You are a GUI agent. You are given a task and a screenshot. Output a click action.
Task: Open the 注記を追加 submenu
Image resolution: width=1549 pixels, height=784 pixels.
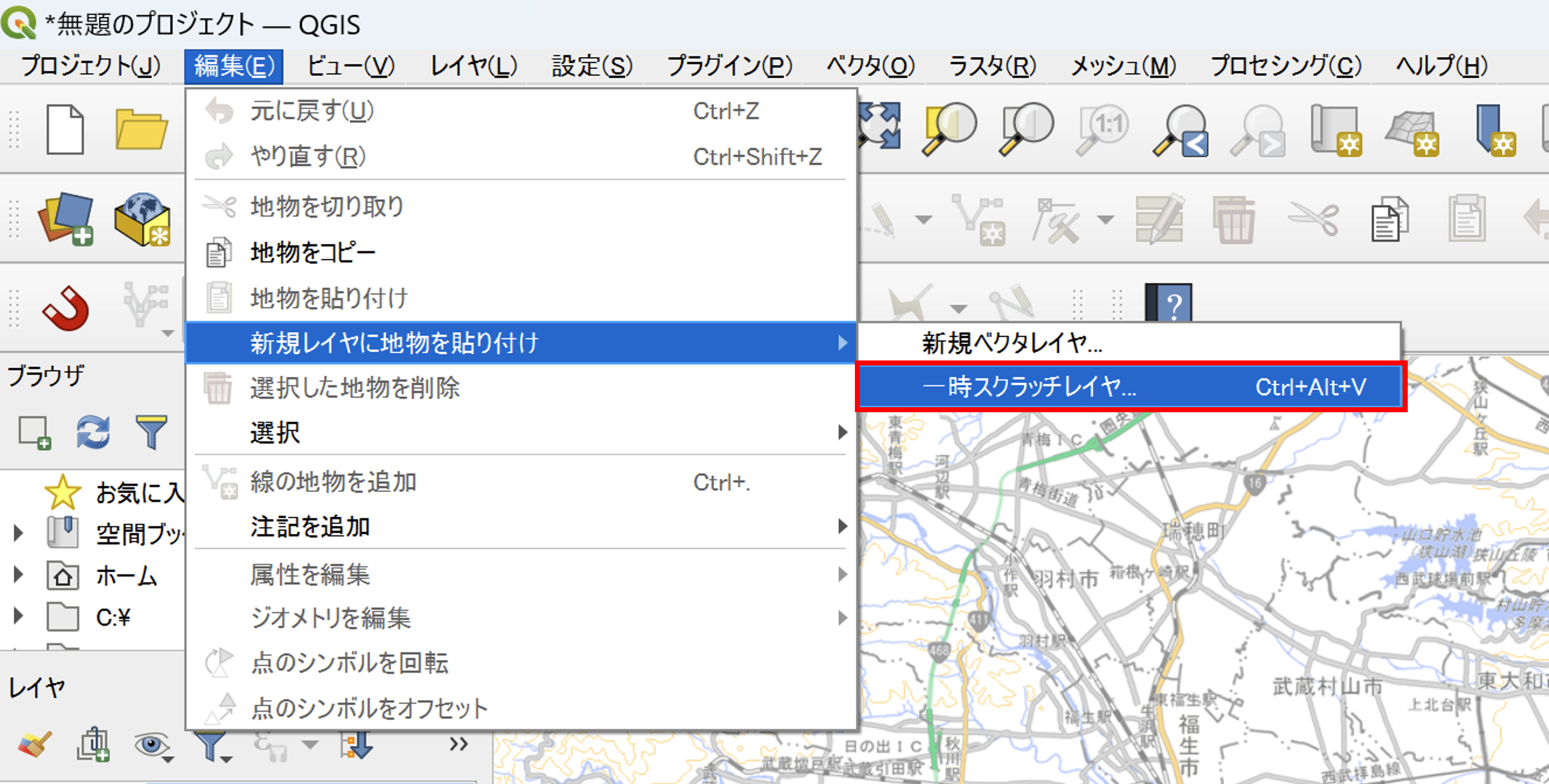click(521, 527)
